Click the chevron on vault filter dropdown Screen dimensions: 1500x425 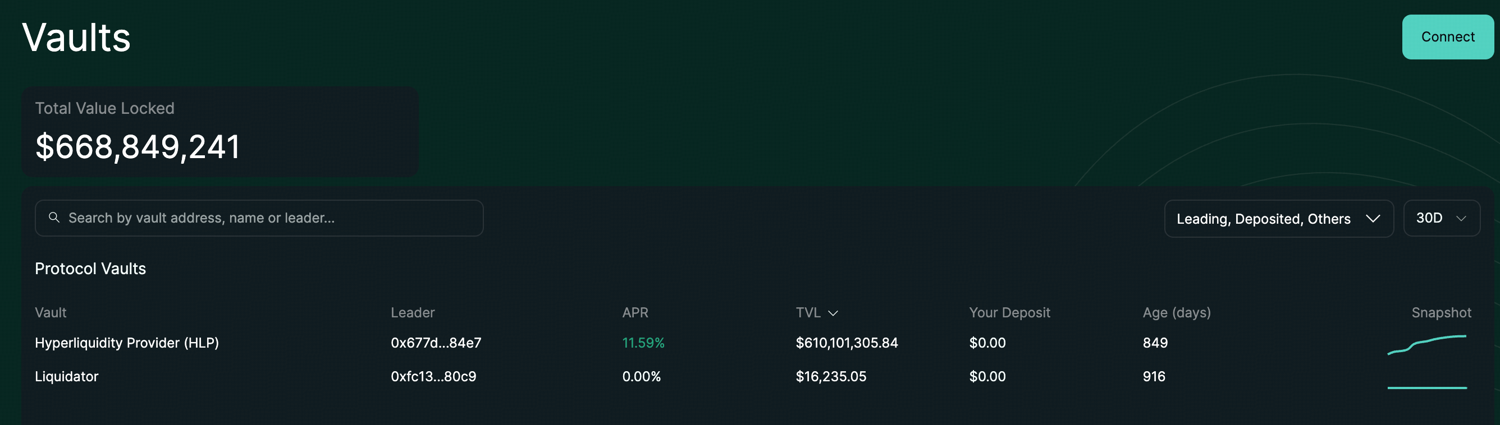(1373, 219)
